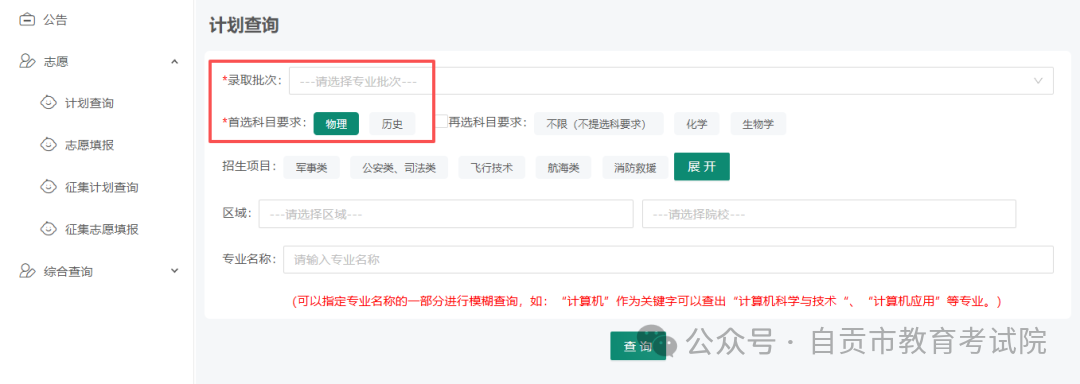Select the 公安类、司法类 enrollment project
This screenshot has height=384, width=1080.
pyautogui.click(x=399, y=167)
